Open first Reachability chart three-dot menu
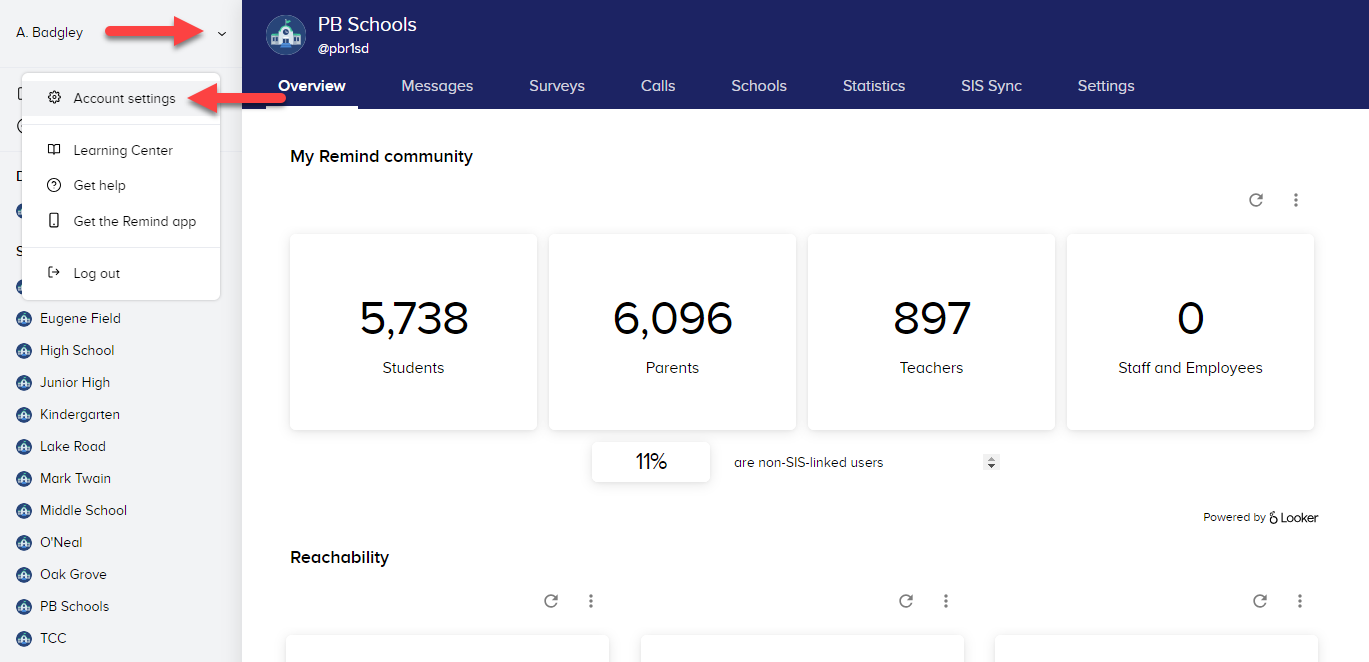 click(591, 601)
